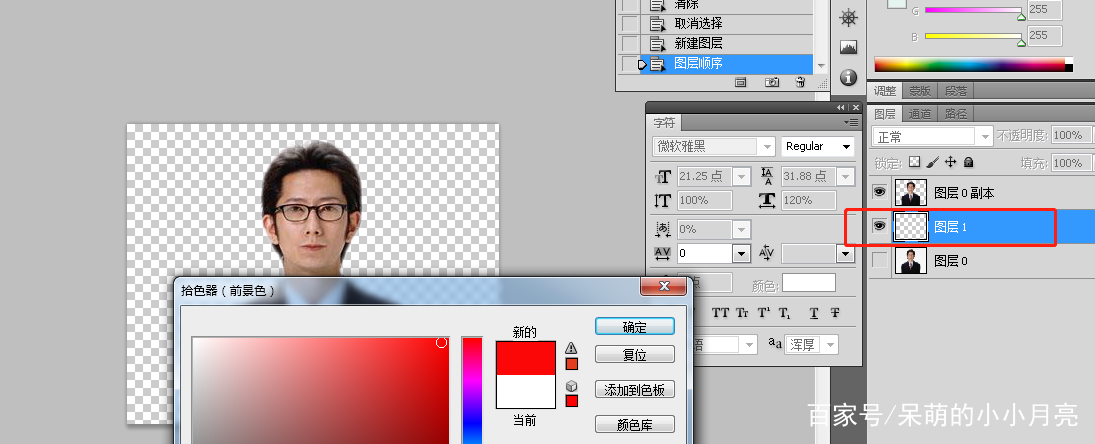Screen dimensions: 1095x444
Task: Toggle checkbox beside 图层顺序 action
Action: [629, 64]
